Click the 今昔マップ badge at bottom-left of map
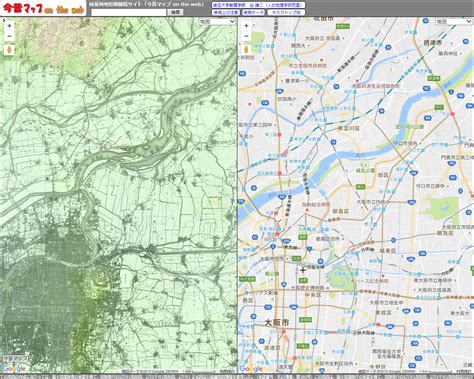The height and width of the screenshot is (379, 474). click(x=15, y=358)
